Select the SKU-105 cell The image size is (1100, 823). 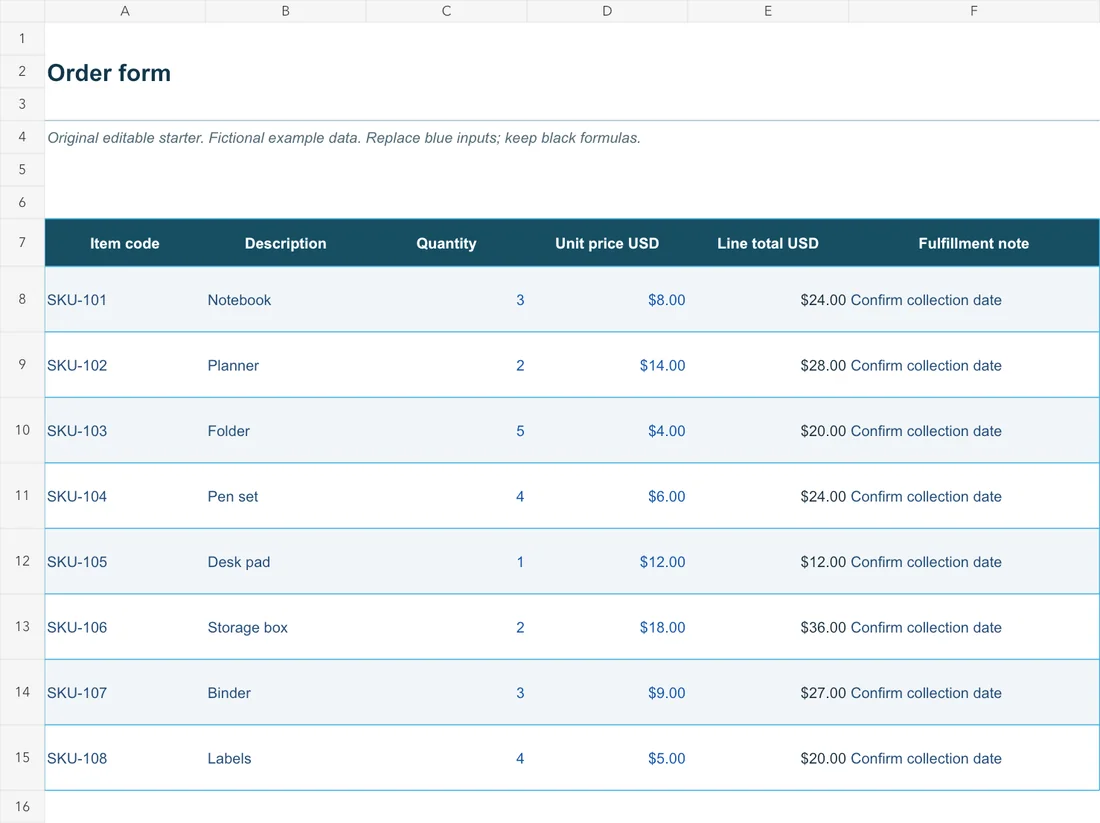coord(125,561)
